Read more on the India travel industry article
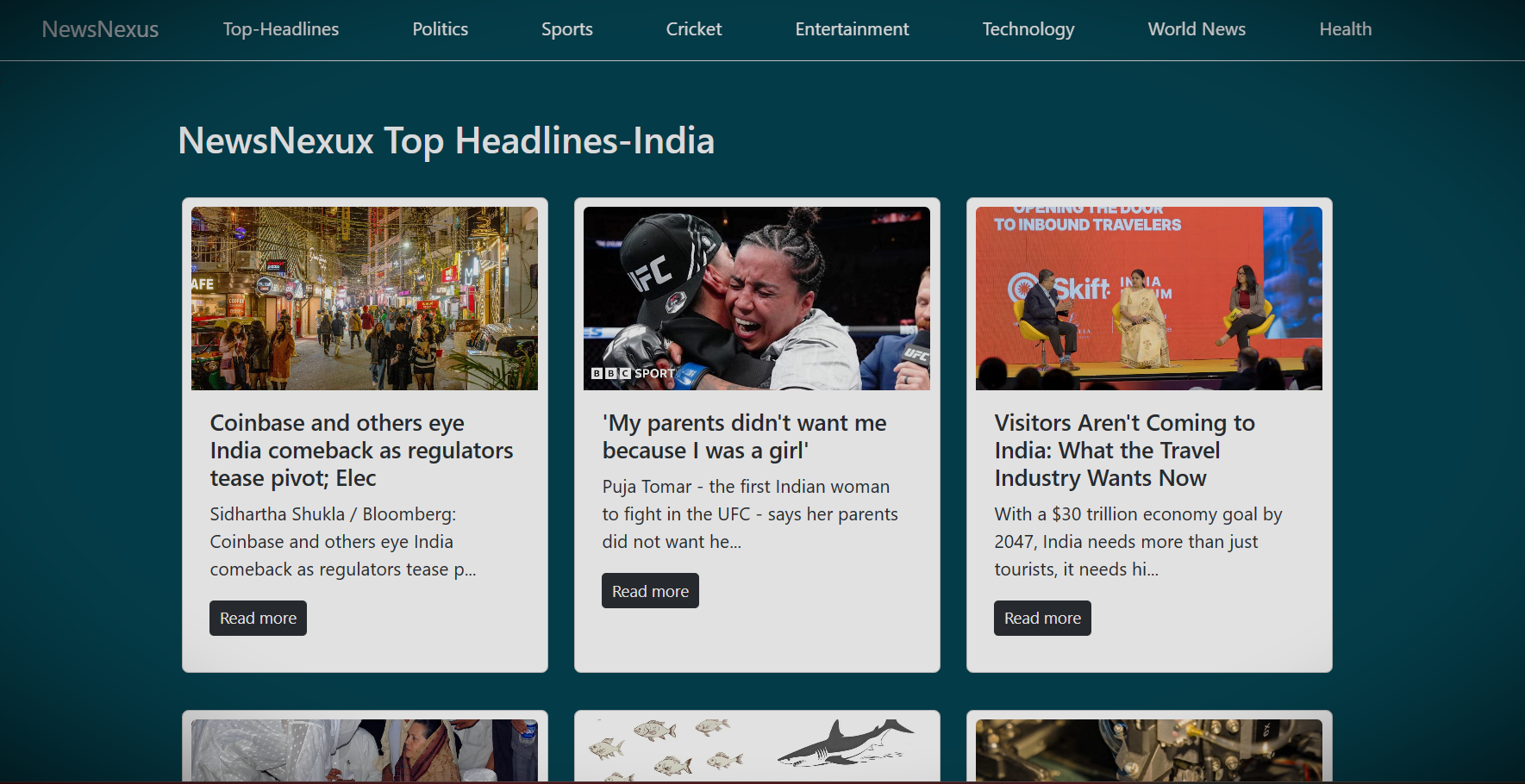The width and height of the screenshot is (1525, 784). (1042, 618)
